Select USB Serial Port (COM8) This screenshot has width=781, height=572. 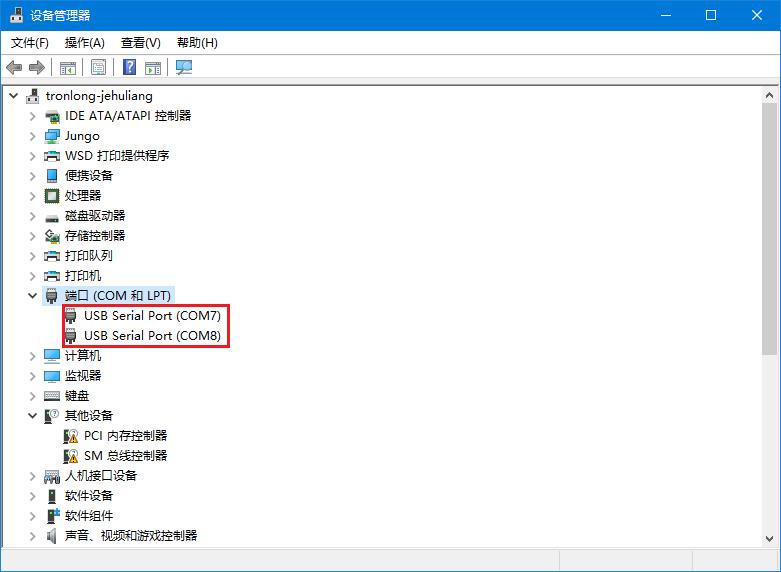point(152,336)
